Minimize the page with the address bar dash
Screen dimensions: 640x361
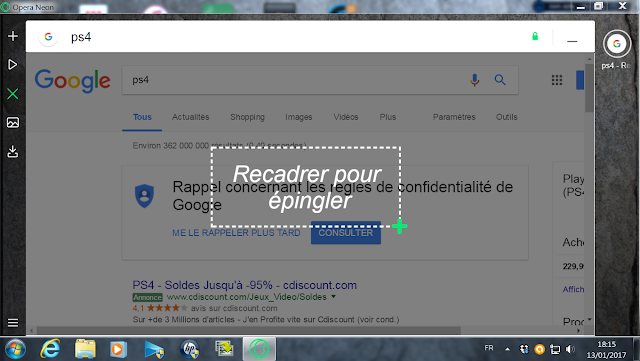[572, 41]
